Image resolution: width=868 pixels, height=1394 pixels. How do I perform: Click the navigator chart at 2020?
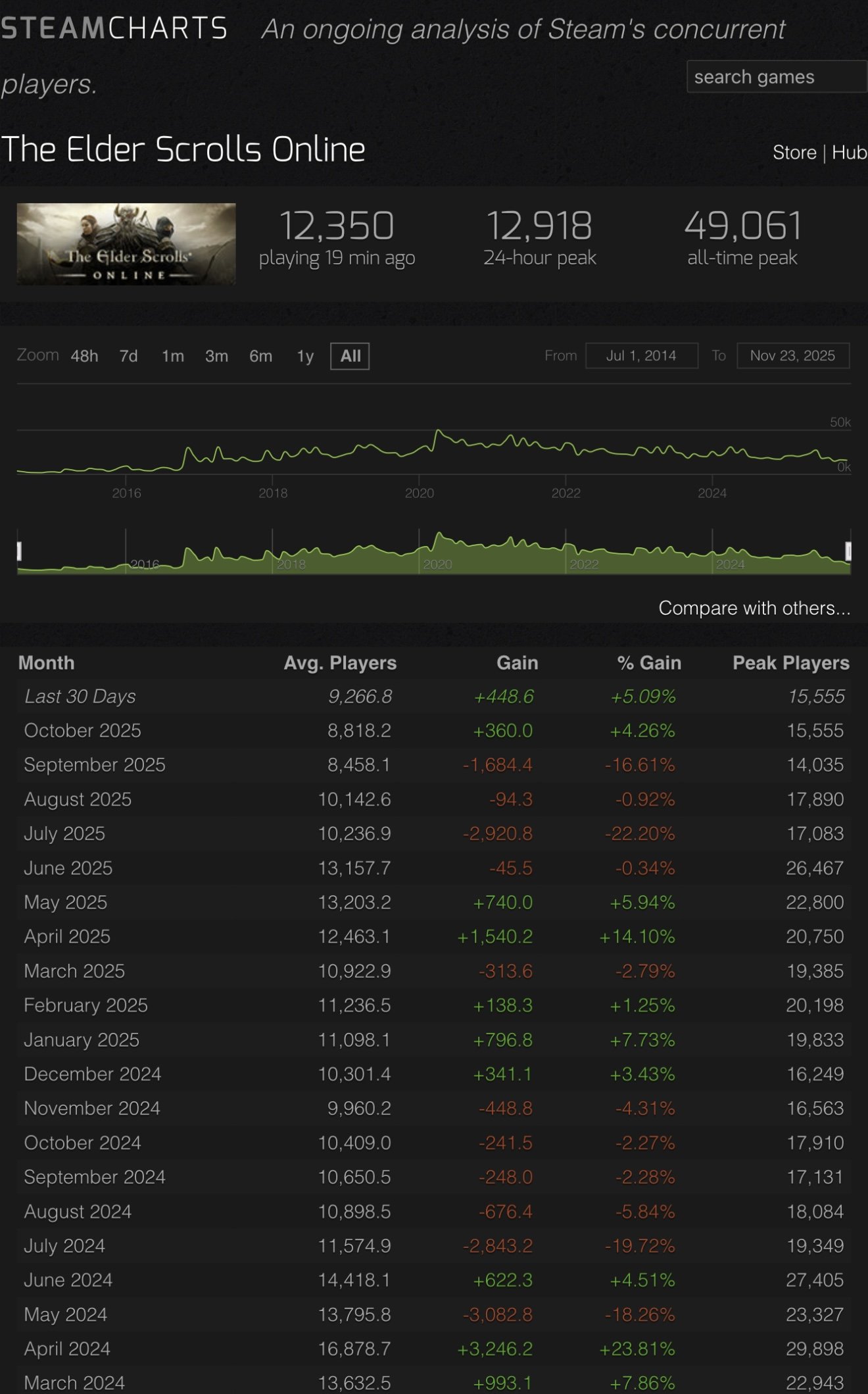pyautogui.click(x=437, y=564)
